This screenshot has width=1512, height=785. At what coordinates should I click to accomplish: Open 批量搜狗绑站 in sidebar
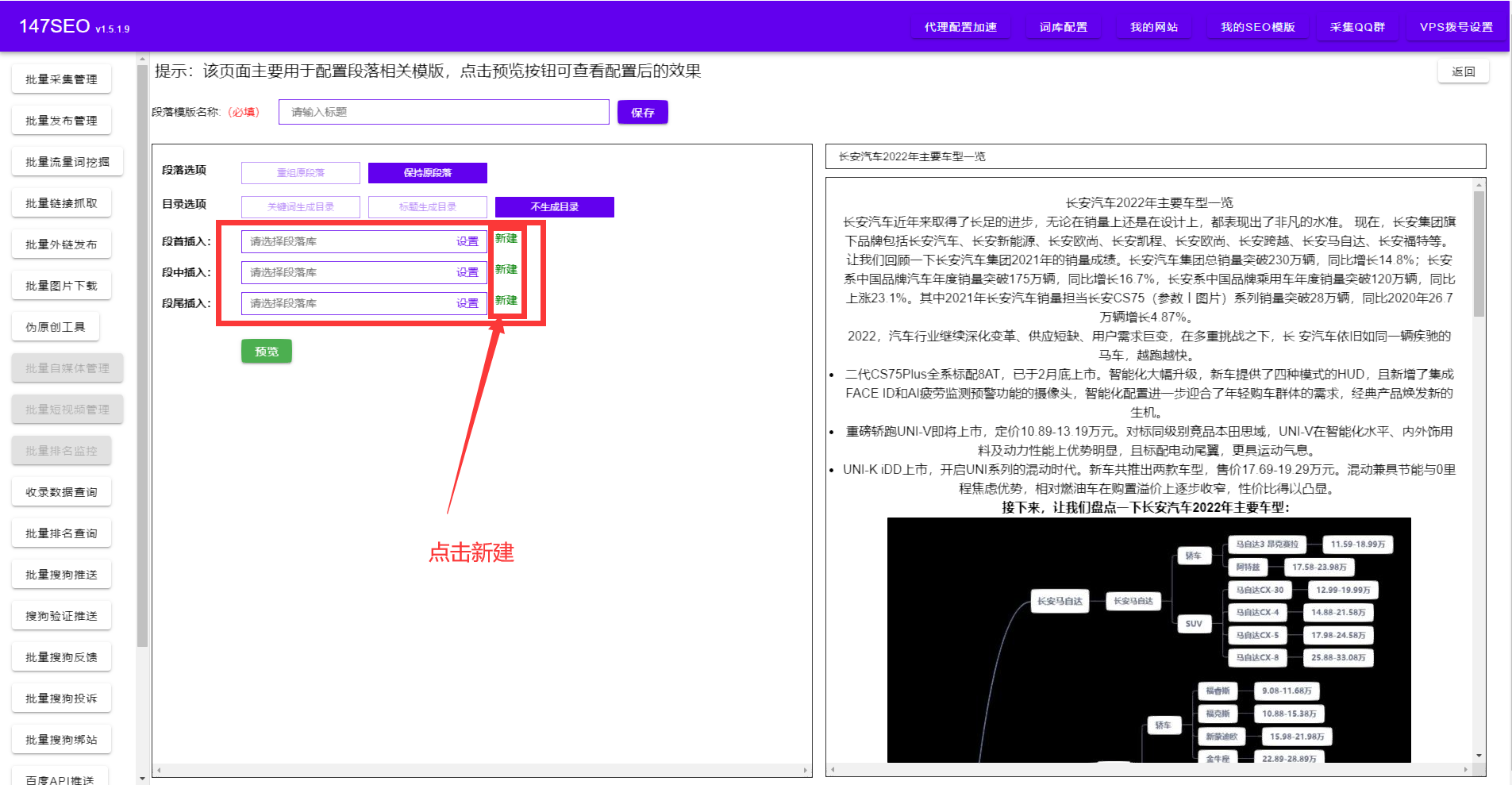pos(61,740)
